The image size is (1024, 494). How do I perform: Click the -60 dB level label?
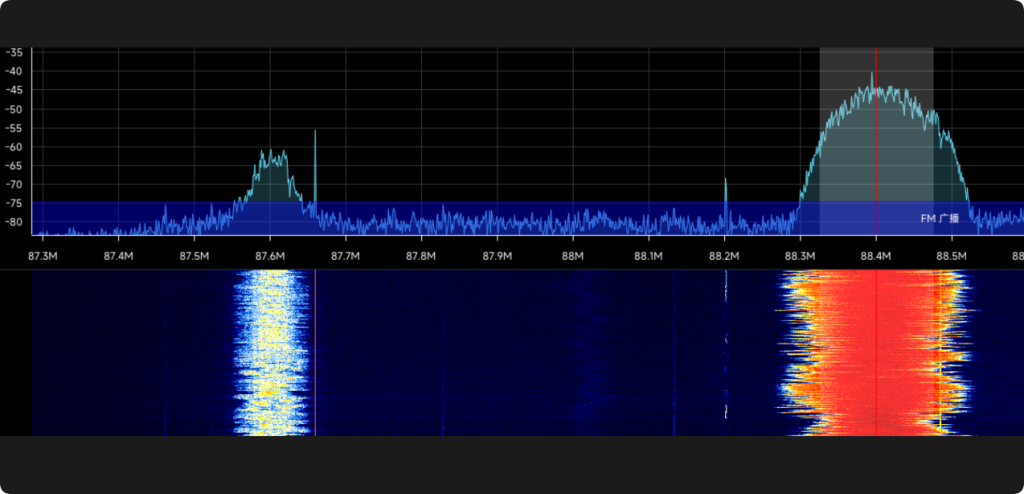click(14, 147)
